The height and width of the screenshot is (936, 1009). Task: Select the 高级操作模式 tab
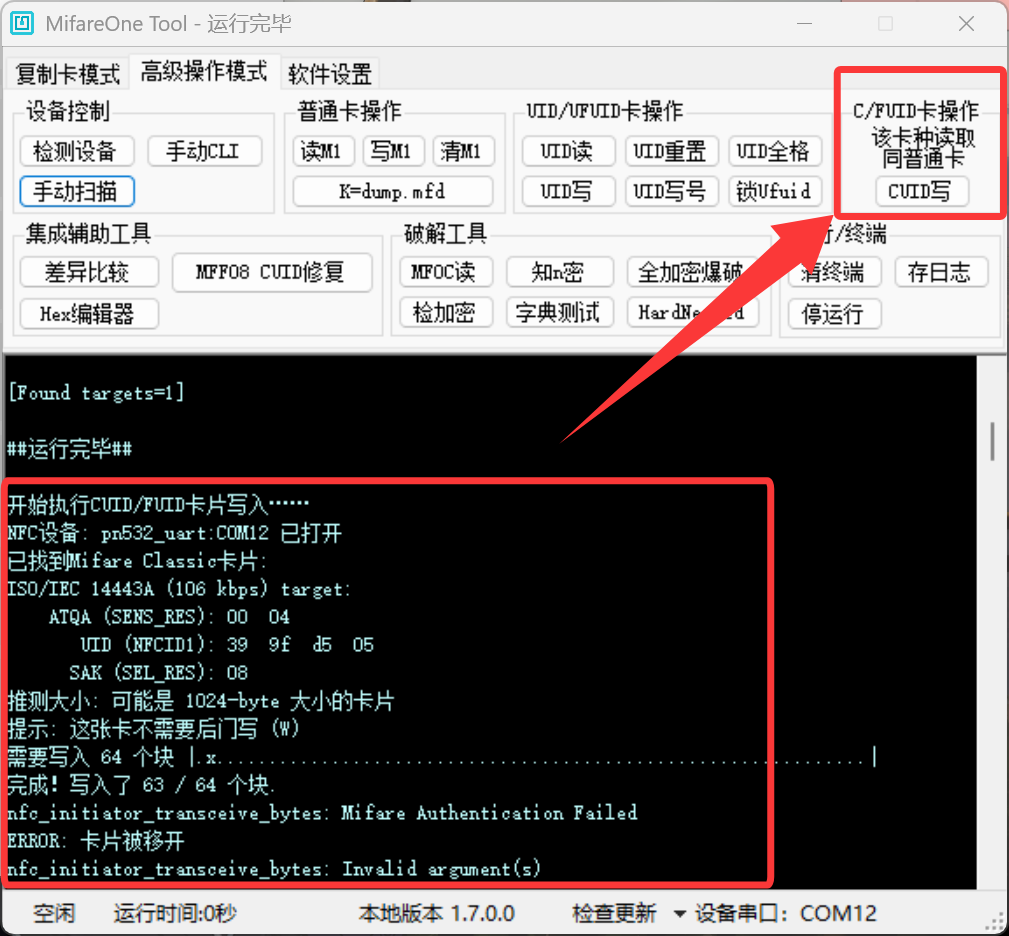coord(204,72)
